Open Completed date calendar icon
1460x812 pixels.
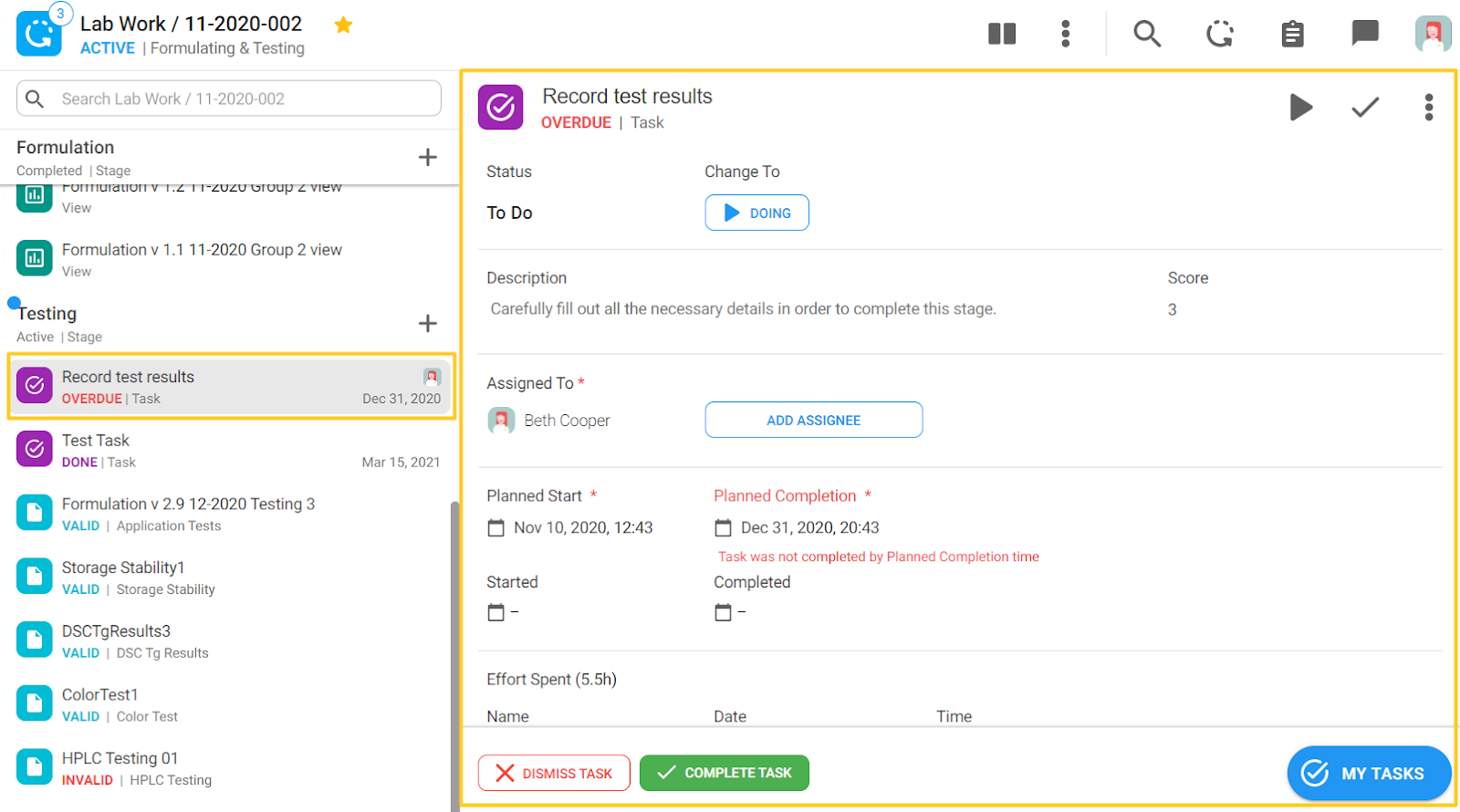[723, 612]
